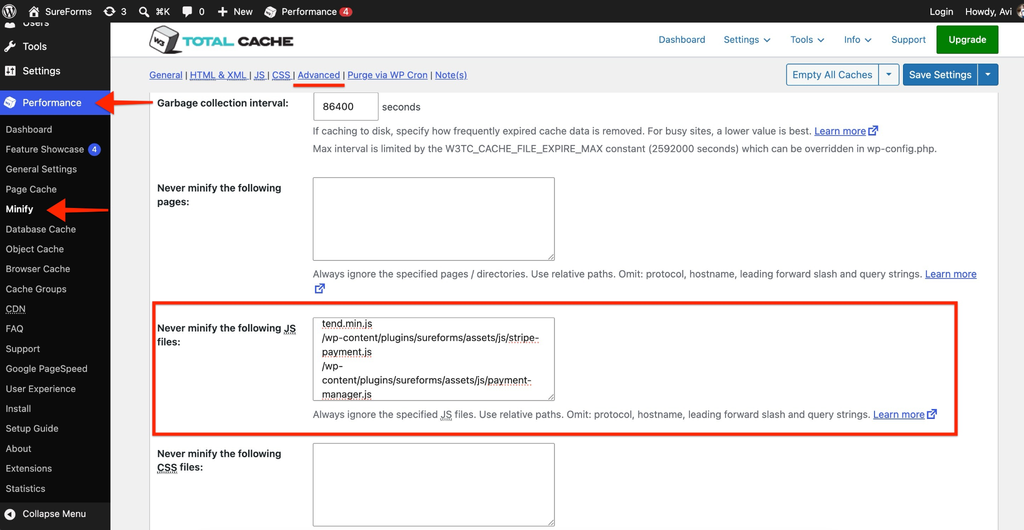The image size is (1024, 530).
Task: Click the Save Settings button
Action: (x=940, y=74)
